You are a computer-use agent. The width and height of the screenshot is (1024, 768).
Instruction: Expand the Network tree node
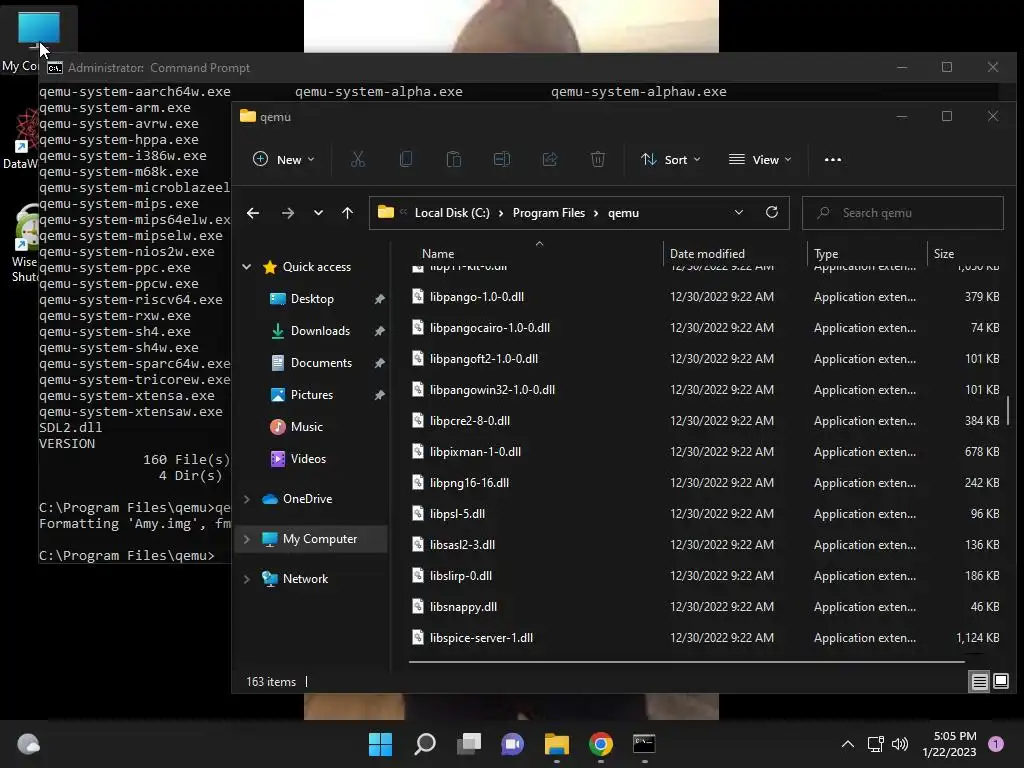pyautogui.click(x=247, y=579)
